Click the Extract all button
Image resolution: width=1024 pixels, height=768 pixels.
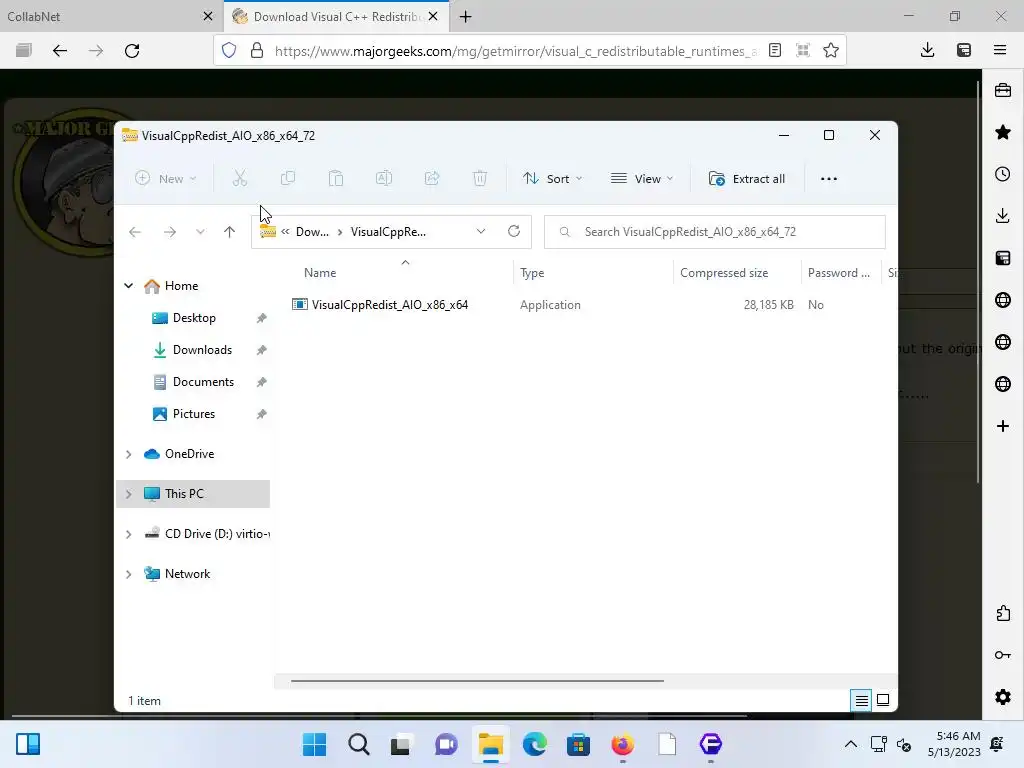pos(746,179)
